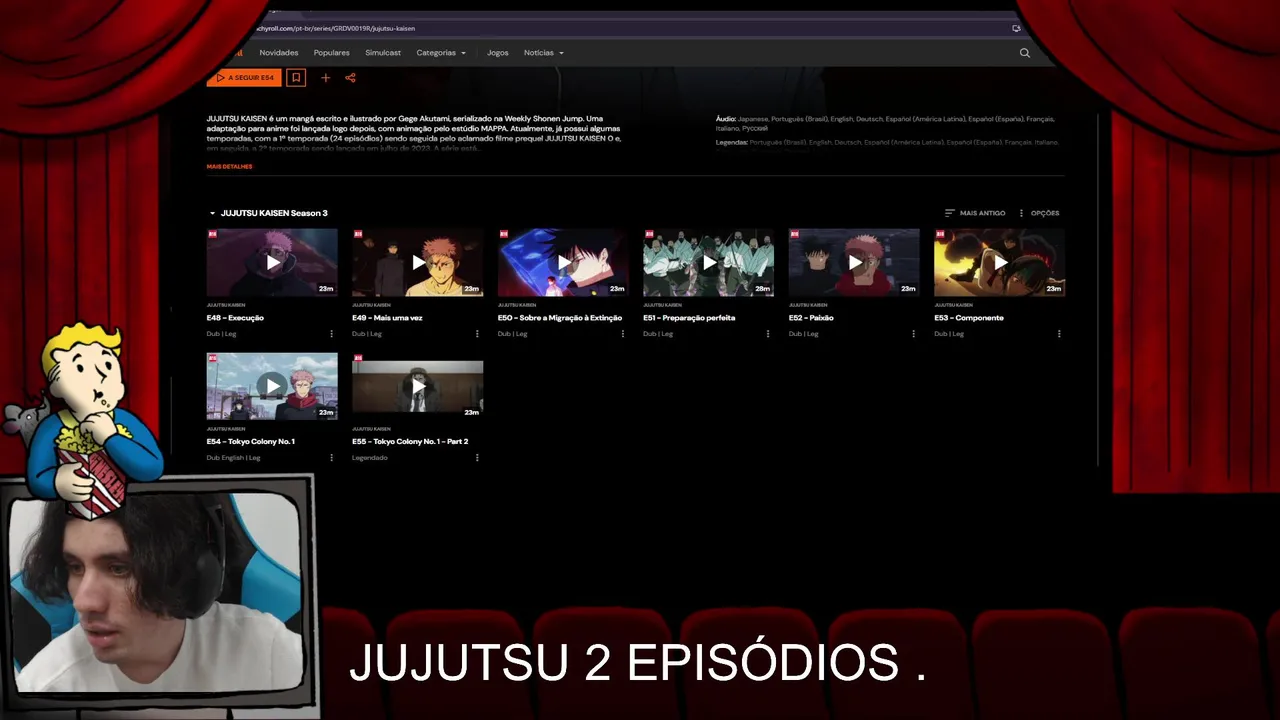Screen dimensions: 1280x720
Task: Open the search magnifier icon
Action: click(1024, 53)
